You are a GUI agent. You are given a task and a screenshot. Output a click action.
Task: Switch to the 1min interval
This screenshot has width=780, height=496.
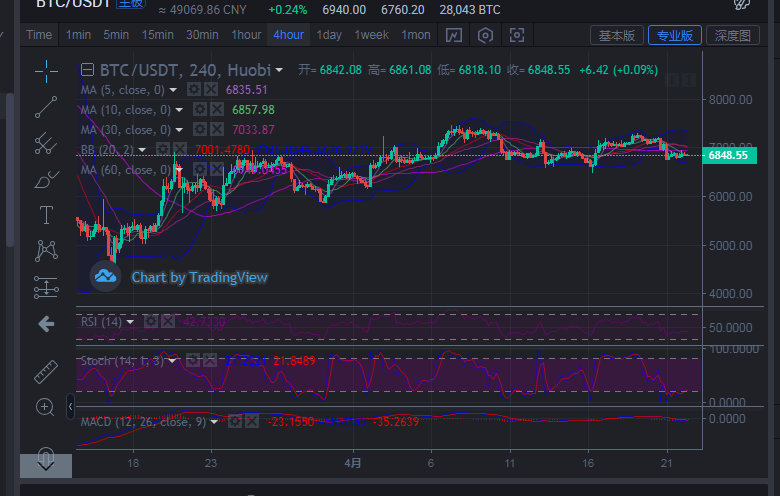point(79,35)
